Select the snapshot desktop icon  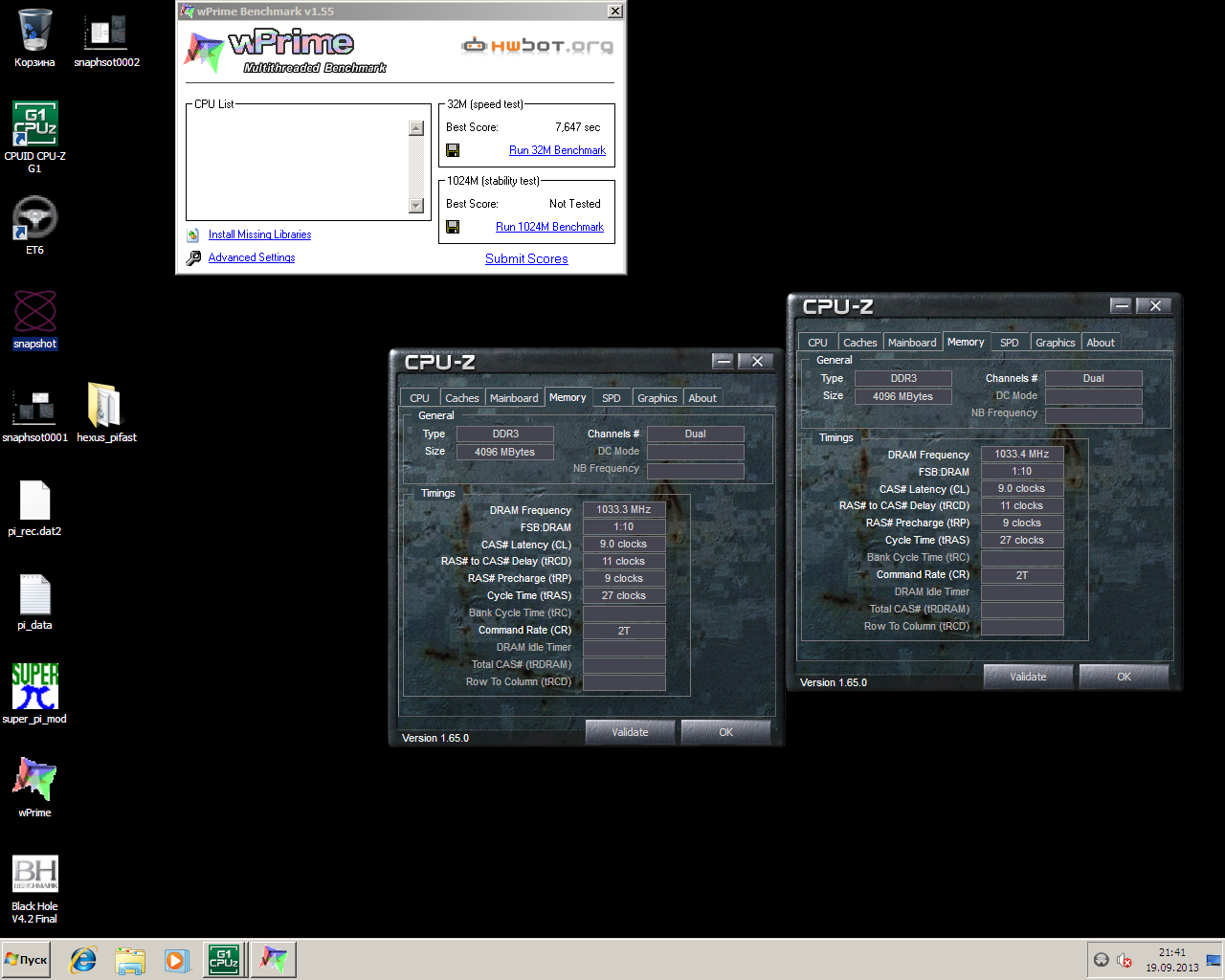click(x=34, y=320)
